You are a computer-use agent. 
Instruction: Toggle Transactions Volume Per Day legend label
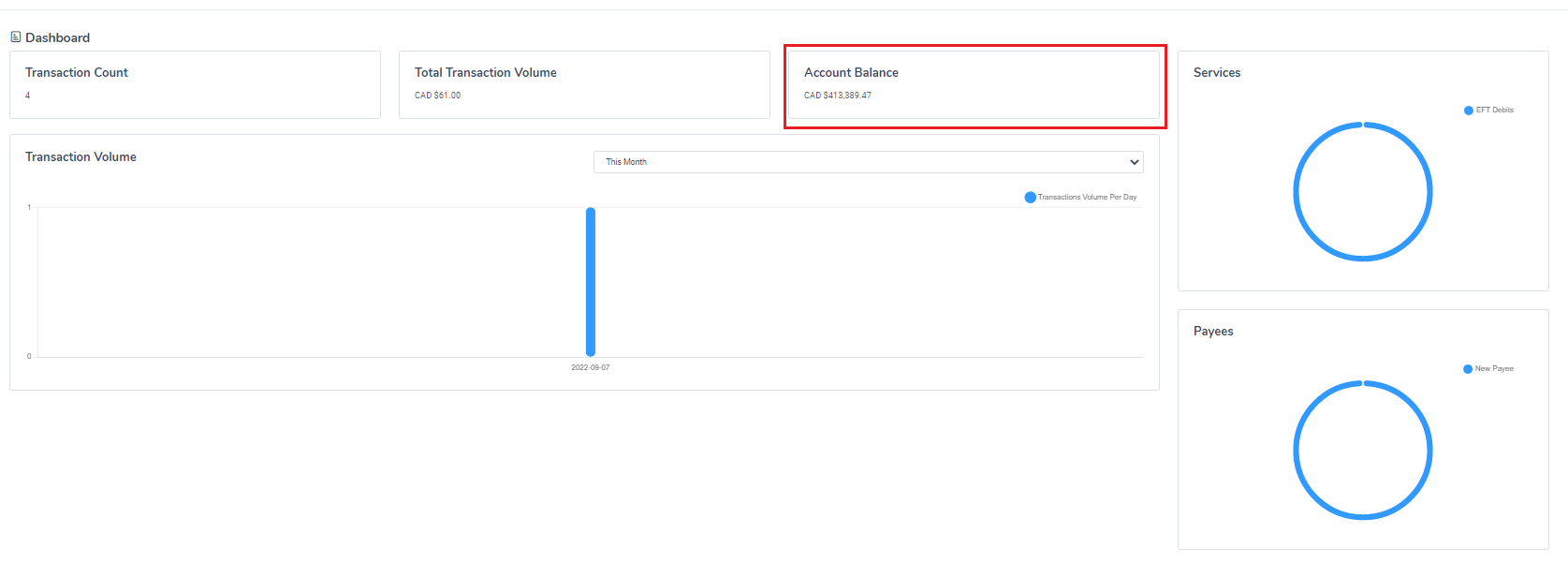pos(1087,198)
